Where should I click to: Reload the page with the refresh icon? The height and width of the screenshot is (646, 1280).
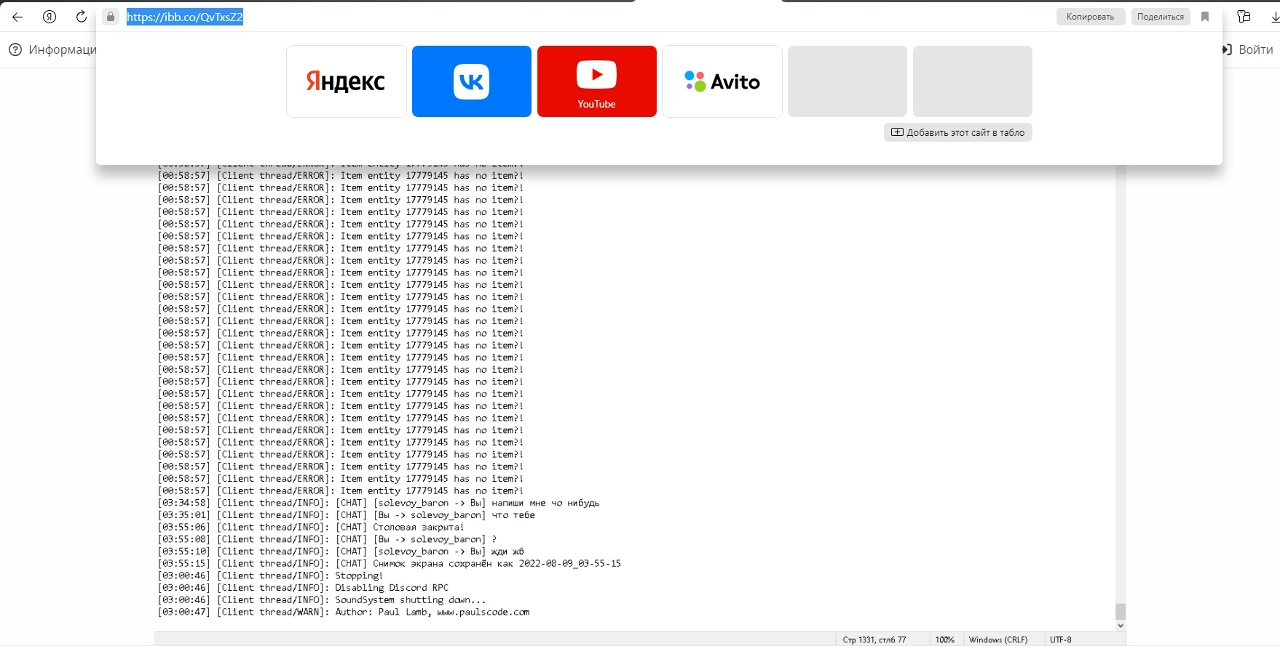click(81, 17)
